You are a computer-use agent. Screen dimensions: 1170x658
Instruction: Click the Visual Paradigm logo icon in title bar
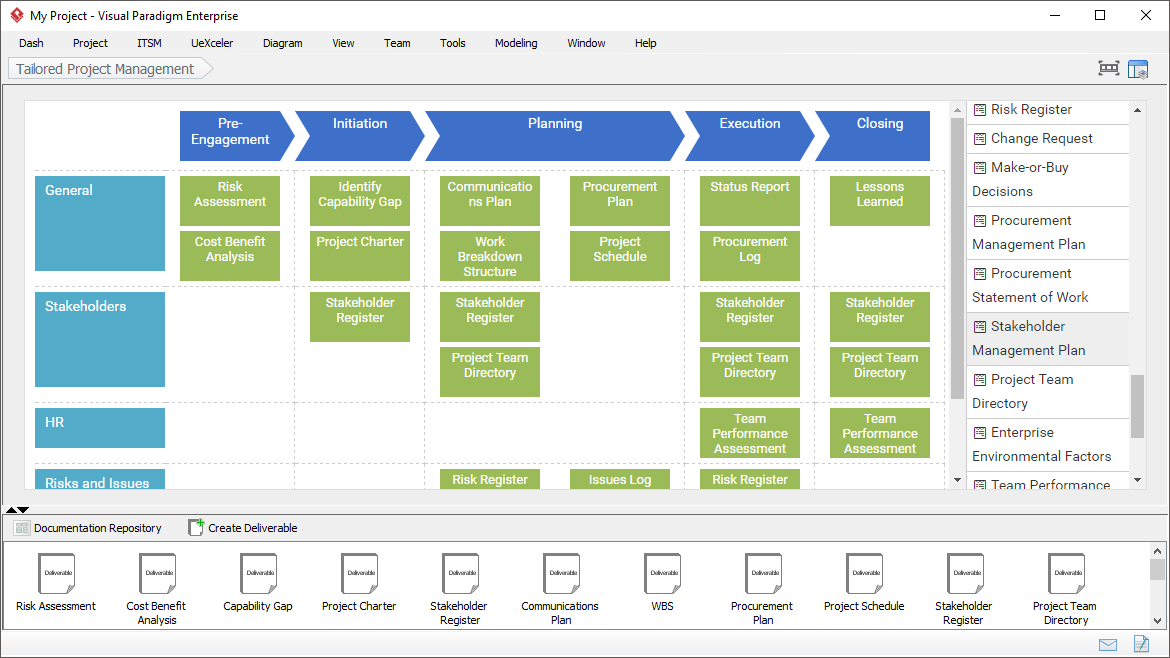pyautogui.click(x=16, y=15)
